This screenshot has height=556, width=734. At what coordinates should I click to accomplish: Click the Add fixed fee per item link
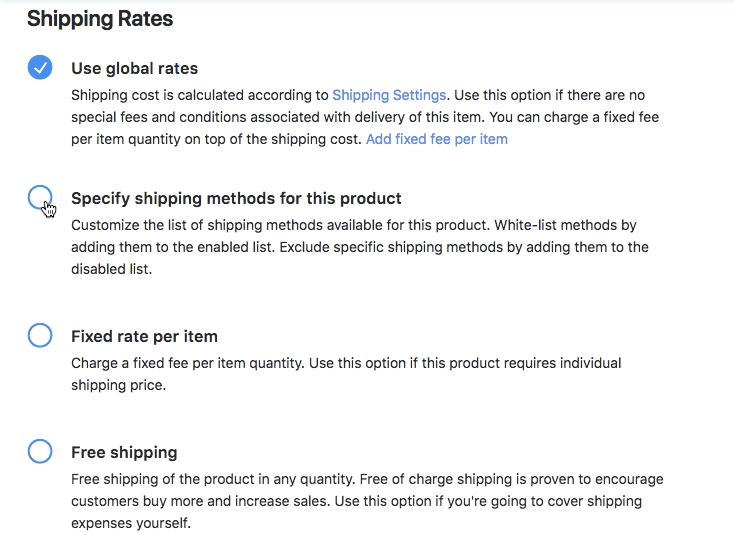(x=436, y=139)
